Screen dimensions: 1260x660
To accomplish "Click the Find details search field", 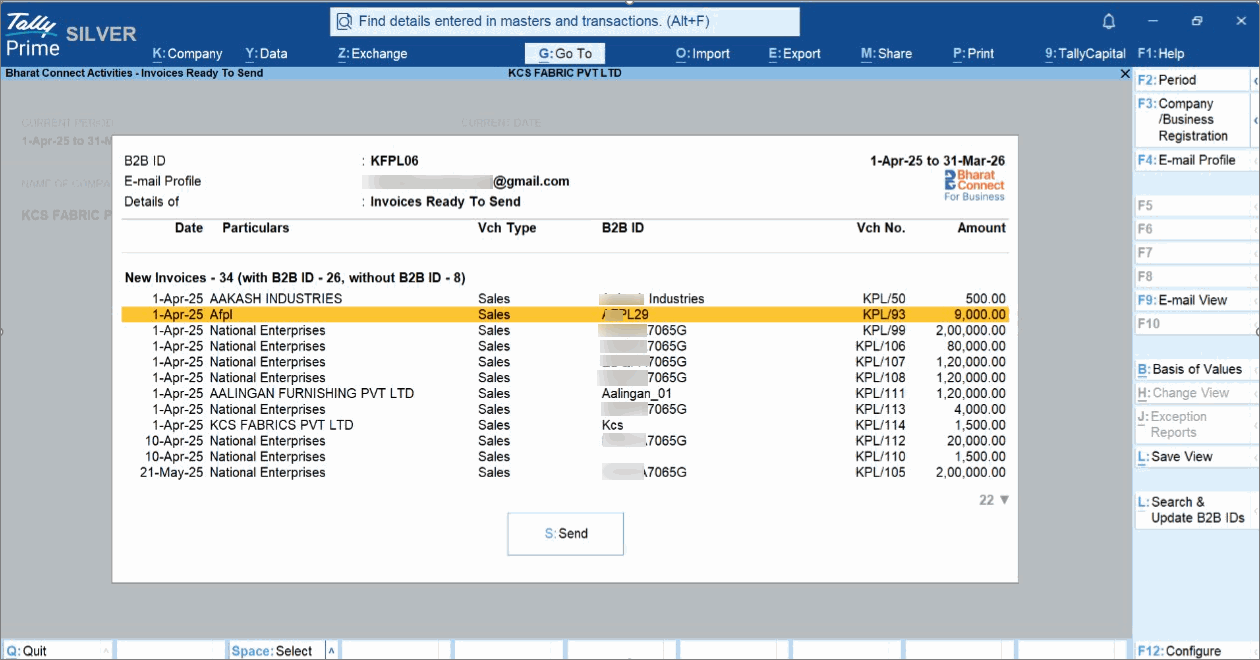I will tap(565, 21).
